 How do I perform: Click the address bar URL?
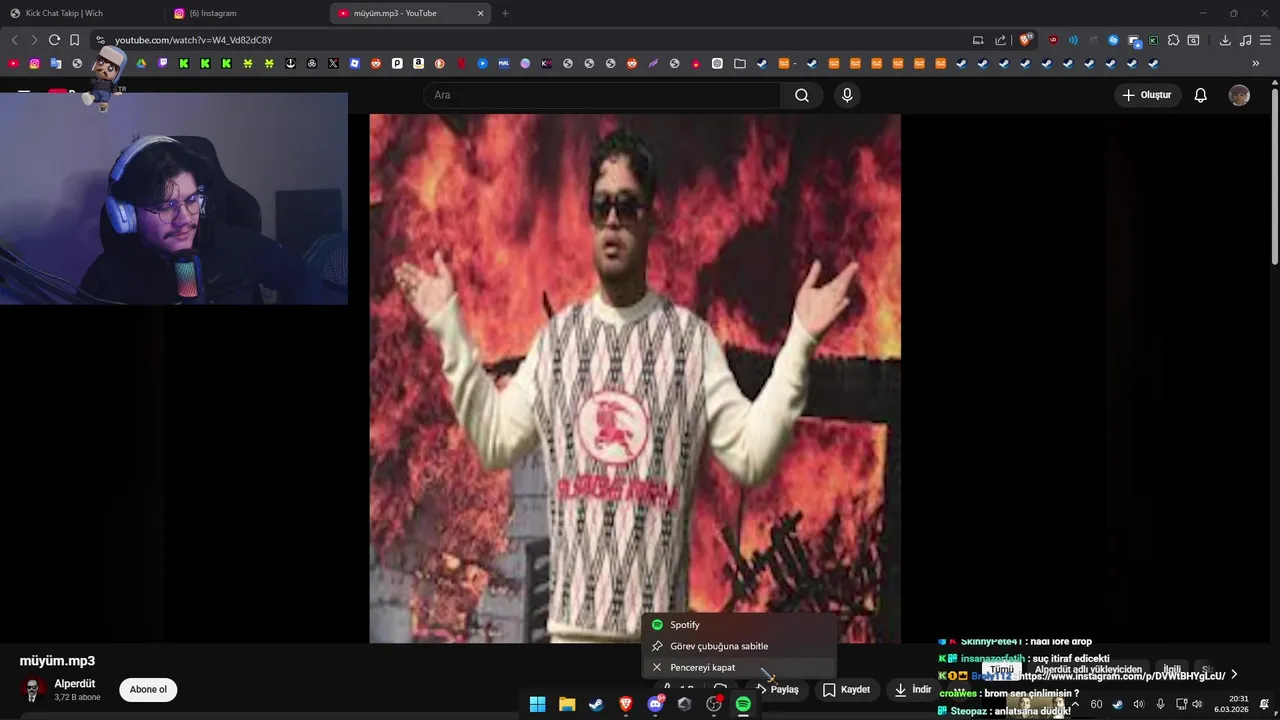193,40
